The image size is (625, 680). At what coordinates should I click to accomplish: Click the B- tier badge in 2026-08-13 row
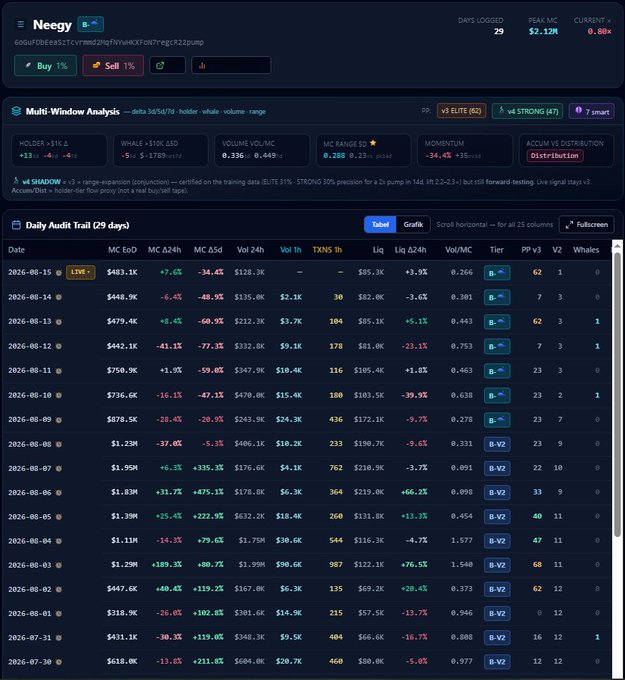pos(497,322)
